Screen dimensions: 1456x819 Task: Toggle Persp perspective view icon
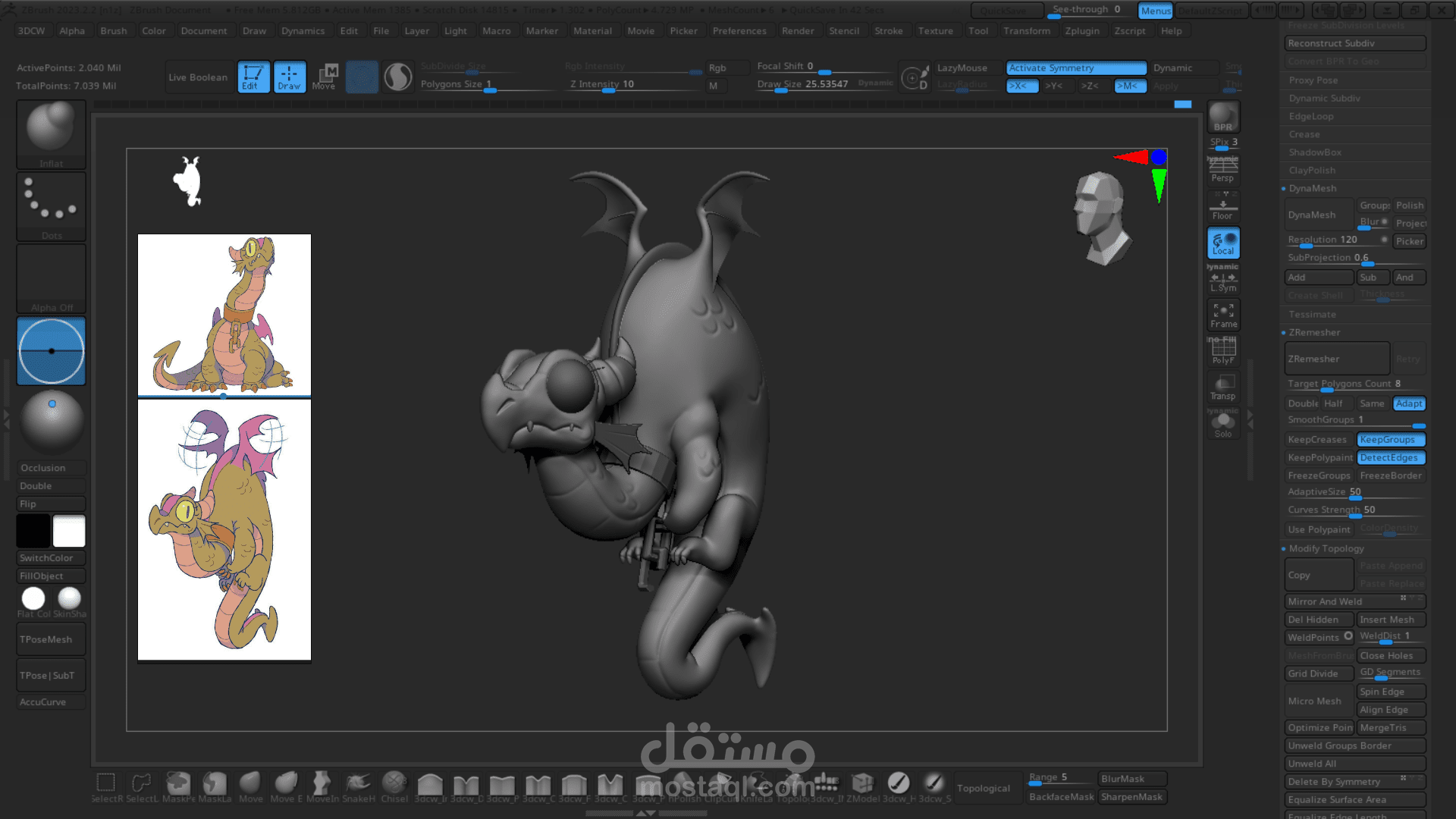[1222, 170]
